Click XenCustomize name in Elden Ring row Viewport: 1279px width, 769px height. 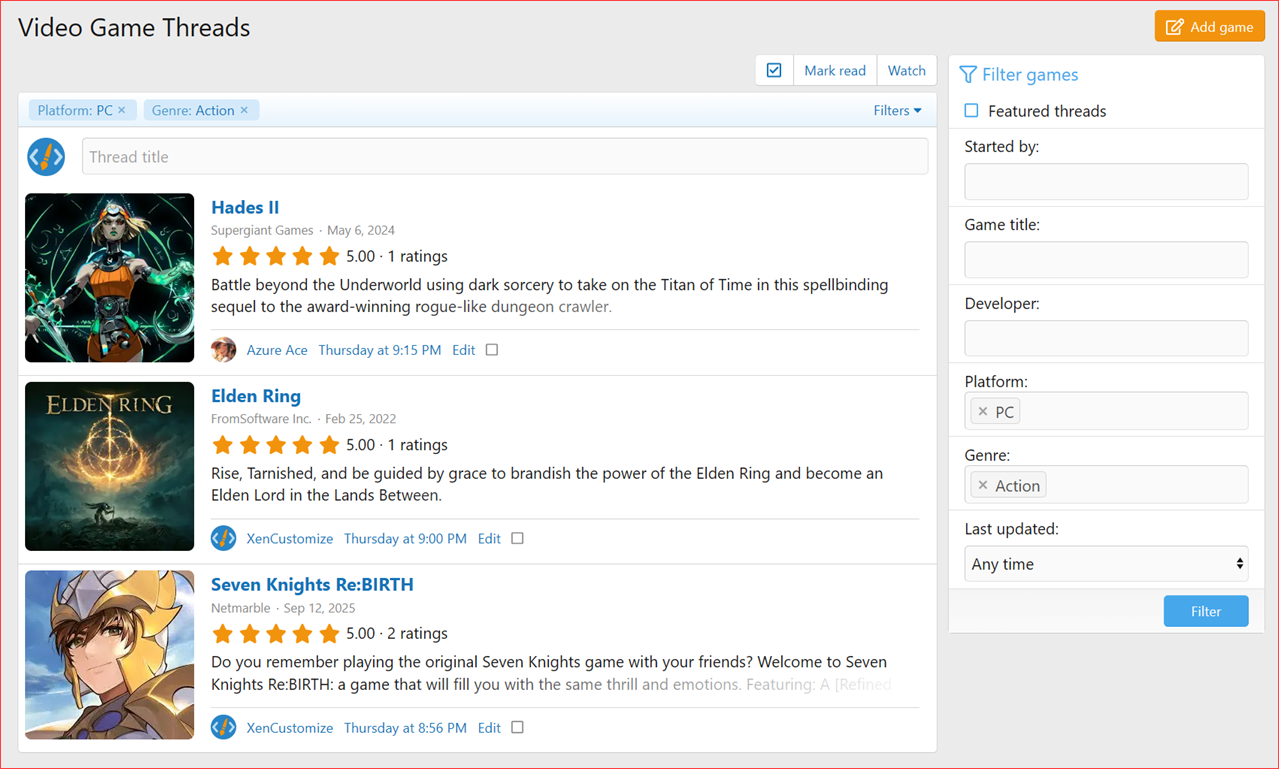pyautogui.click(x=290, y=539)
